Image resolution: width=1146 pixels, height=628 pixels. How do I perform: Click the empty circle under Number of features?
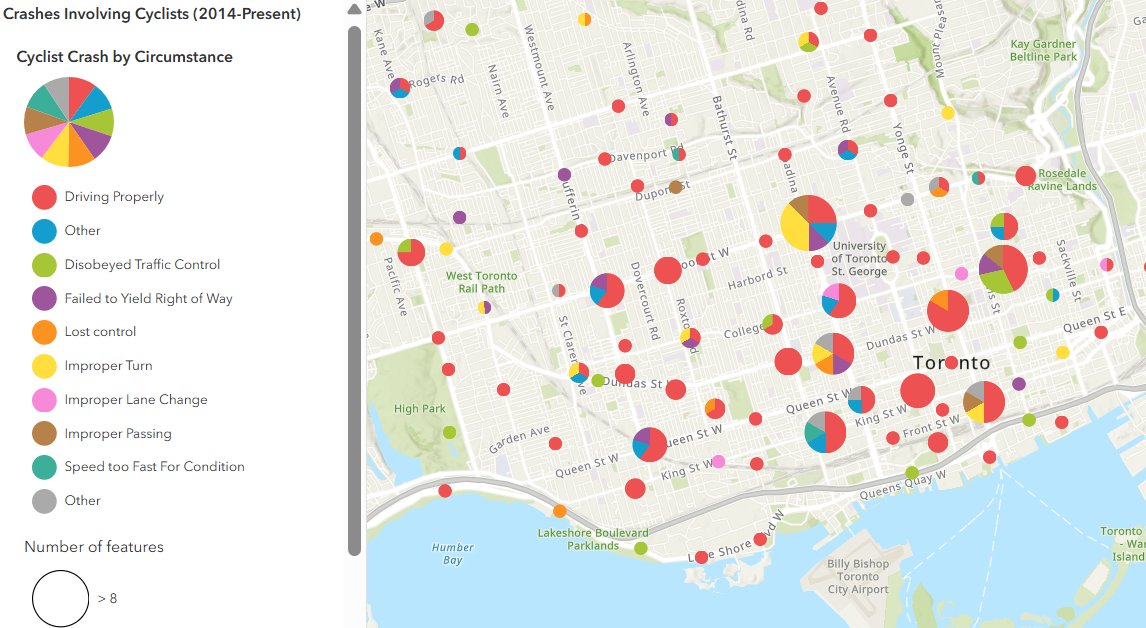[x=61, y=599]
